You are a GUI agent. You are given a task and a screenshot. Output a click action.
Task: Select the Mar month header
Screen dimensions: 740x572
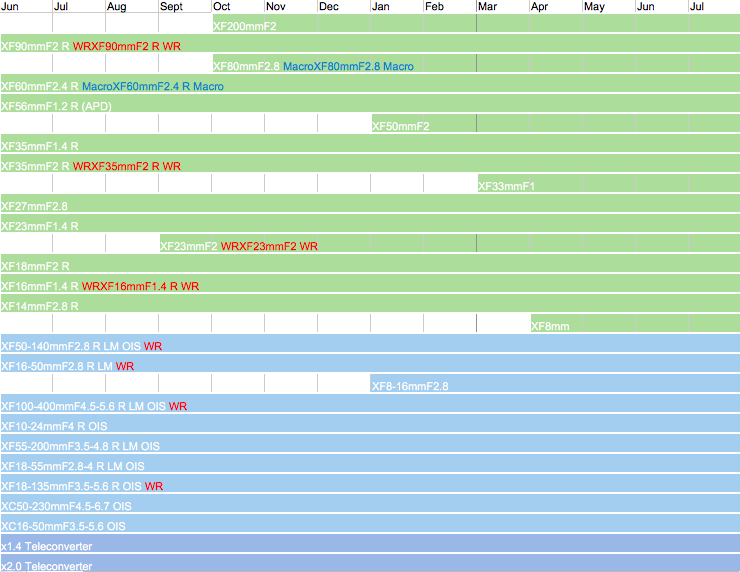click(487, 7)
